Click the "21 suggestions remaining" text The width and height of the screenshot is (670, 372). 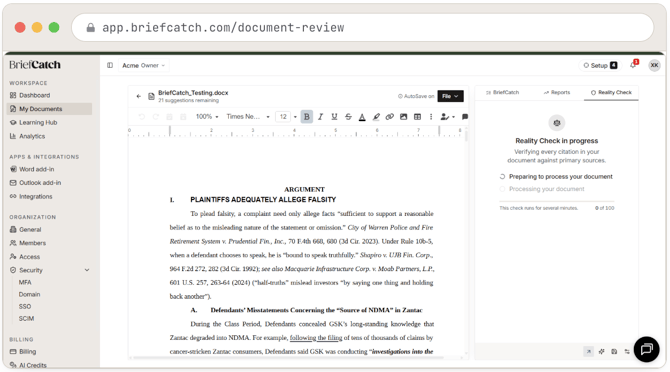[188, 100]
